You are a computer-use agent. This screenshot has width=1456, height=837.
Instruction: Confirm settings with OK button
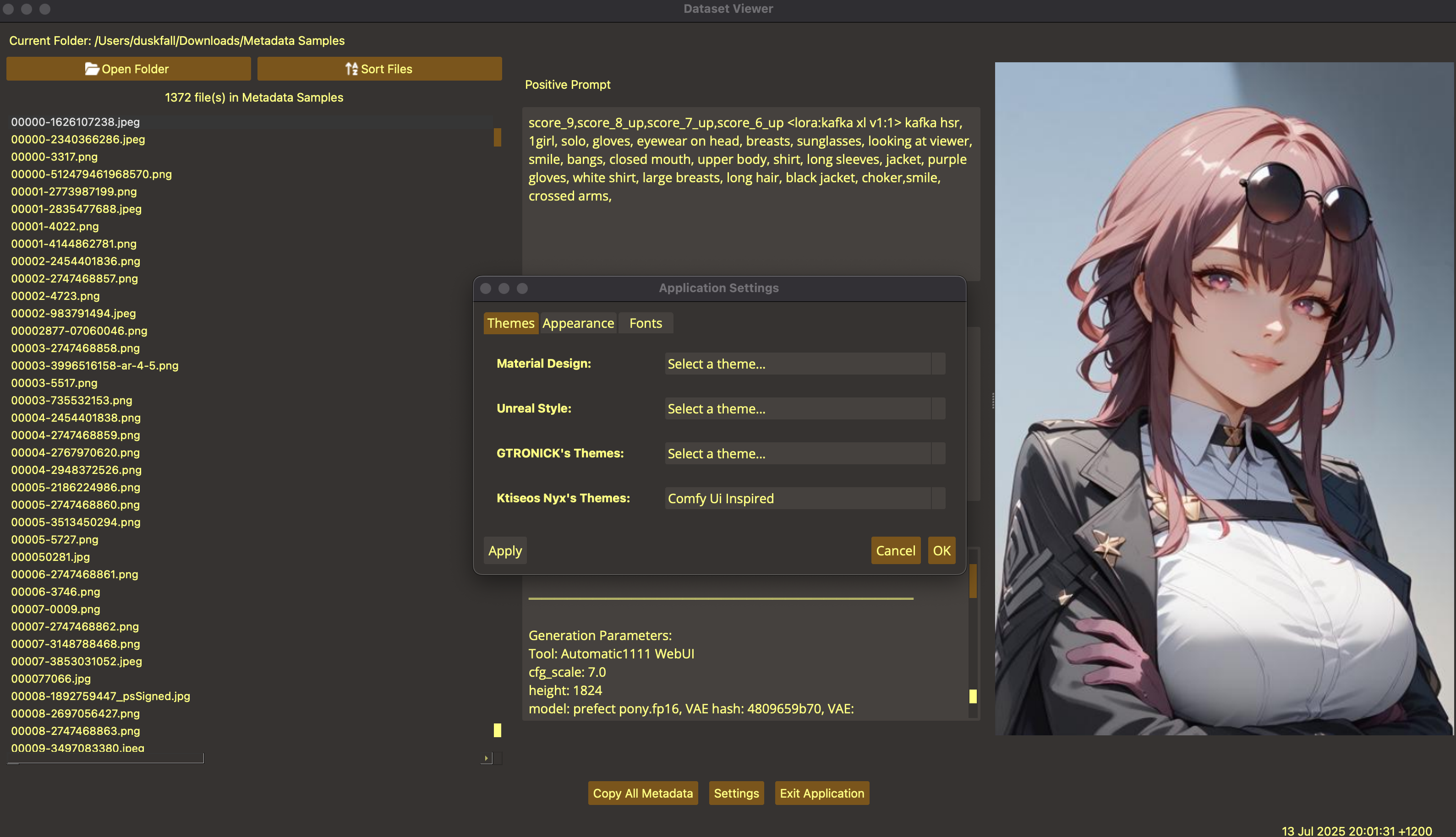[x=941, y=551]
